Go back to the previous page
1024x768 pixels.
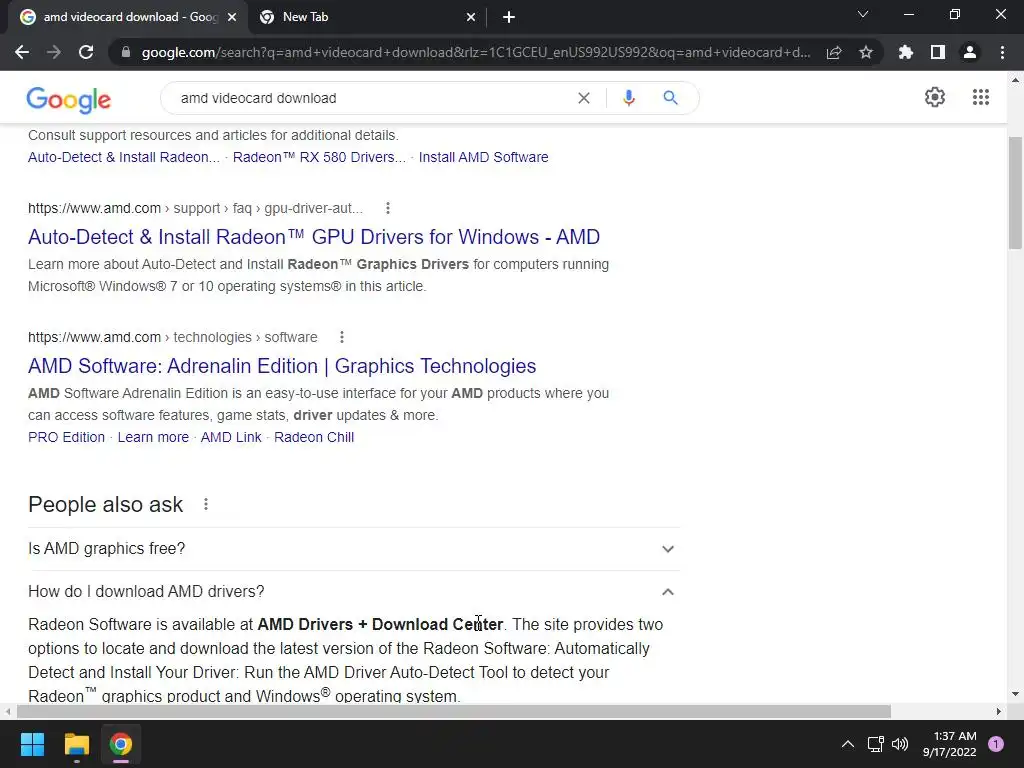pos(22,52)
